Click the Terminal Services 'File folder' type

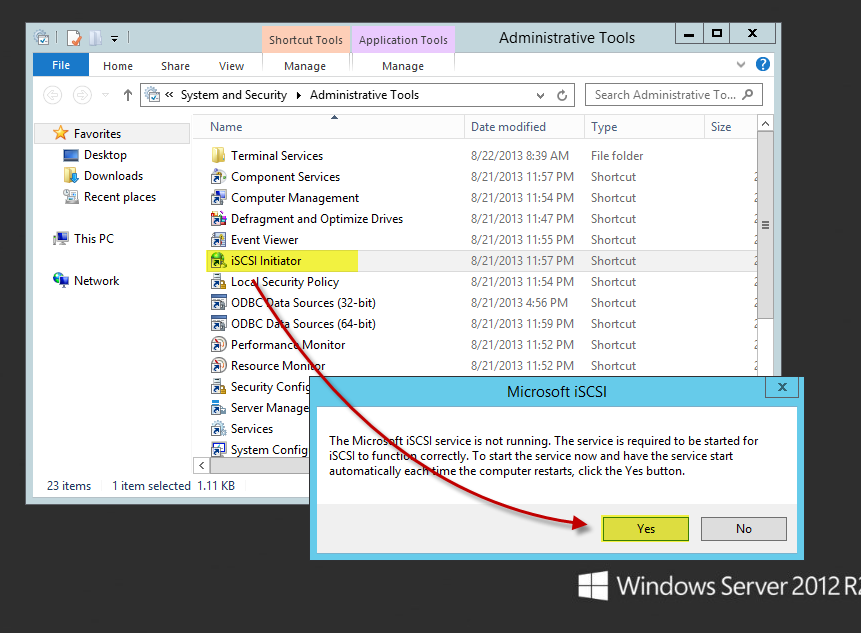617,155
